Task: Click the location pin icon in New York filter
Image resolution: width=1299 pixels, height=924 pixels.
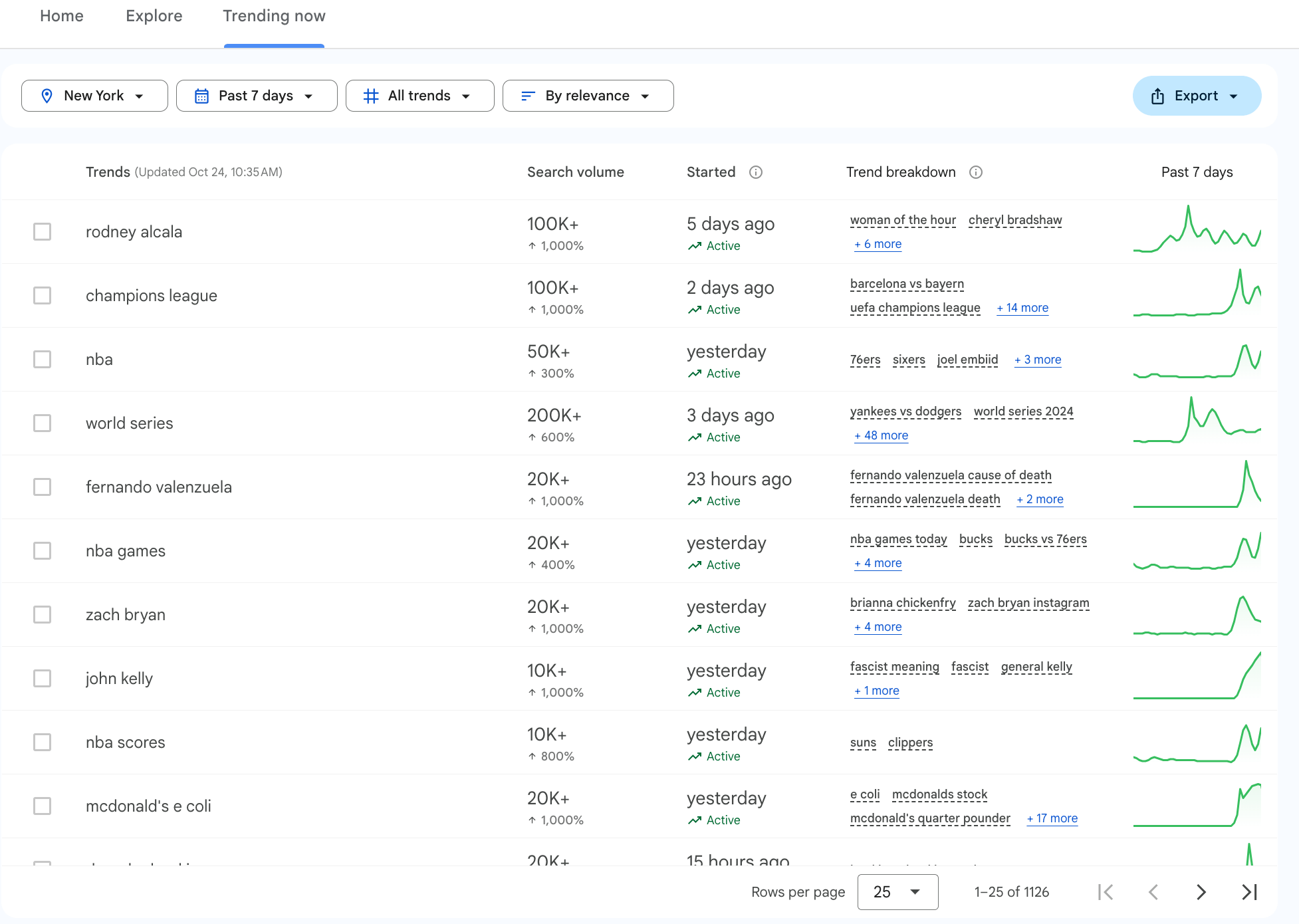Action: tap(47, 96)
